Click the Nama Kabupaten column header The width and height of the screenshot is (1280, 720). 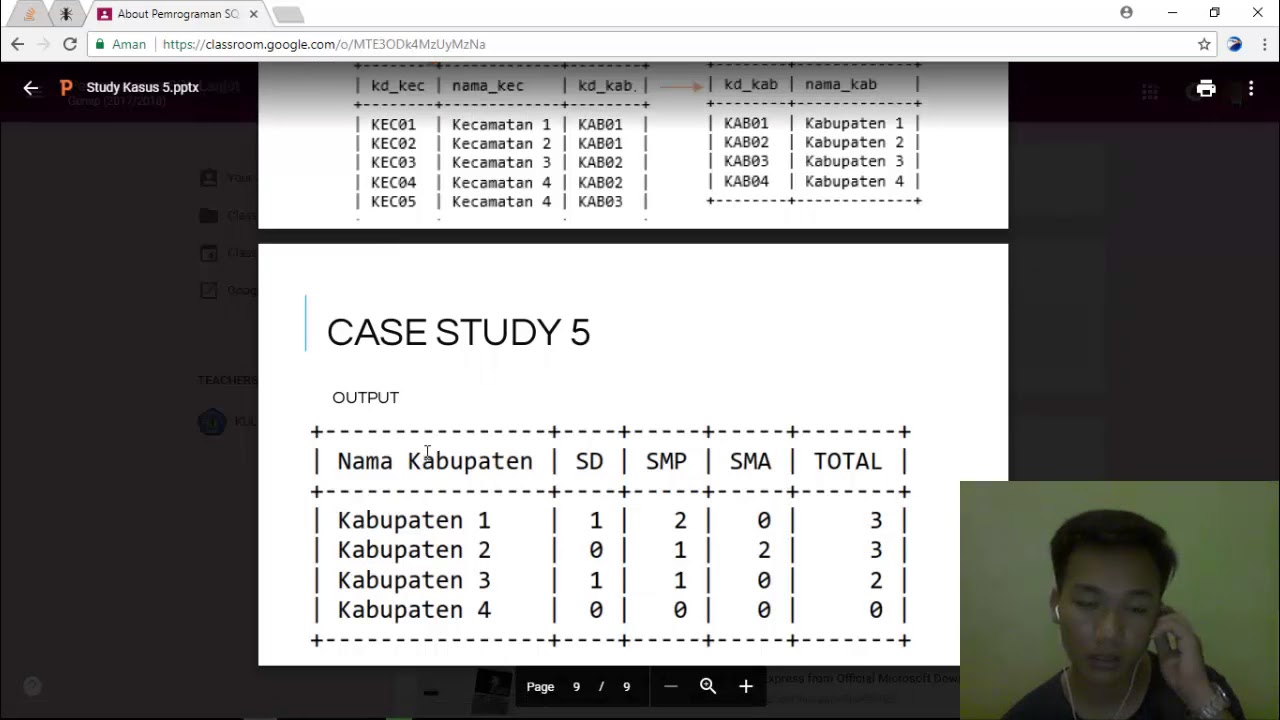pos(435,461)
